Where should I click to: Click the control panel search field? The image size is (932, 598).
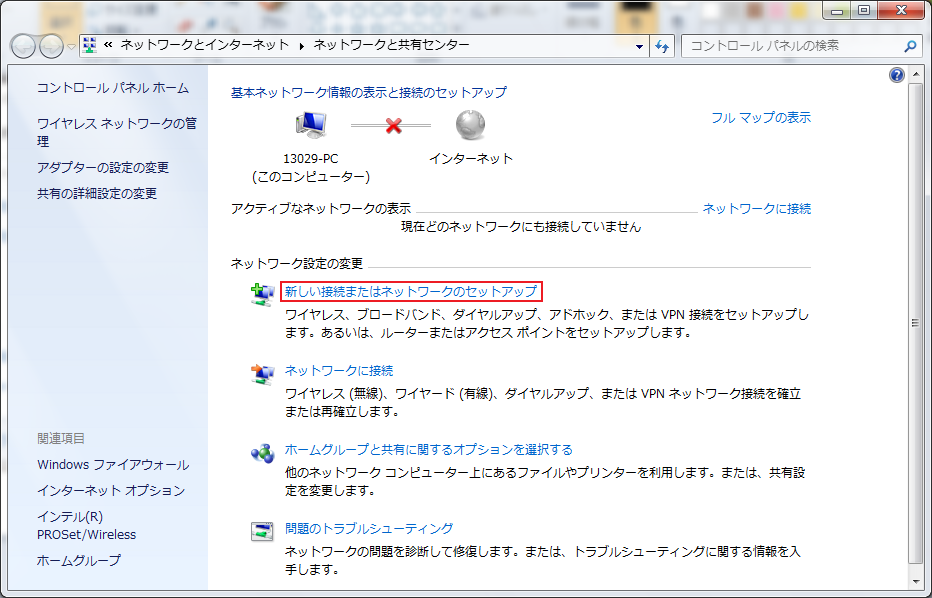790,46
